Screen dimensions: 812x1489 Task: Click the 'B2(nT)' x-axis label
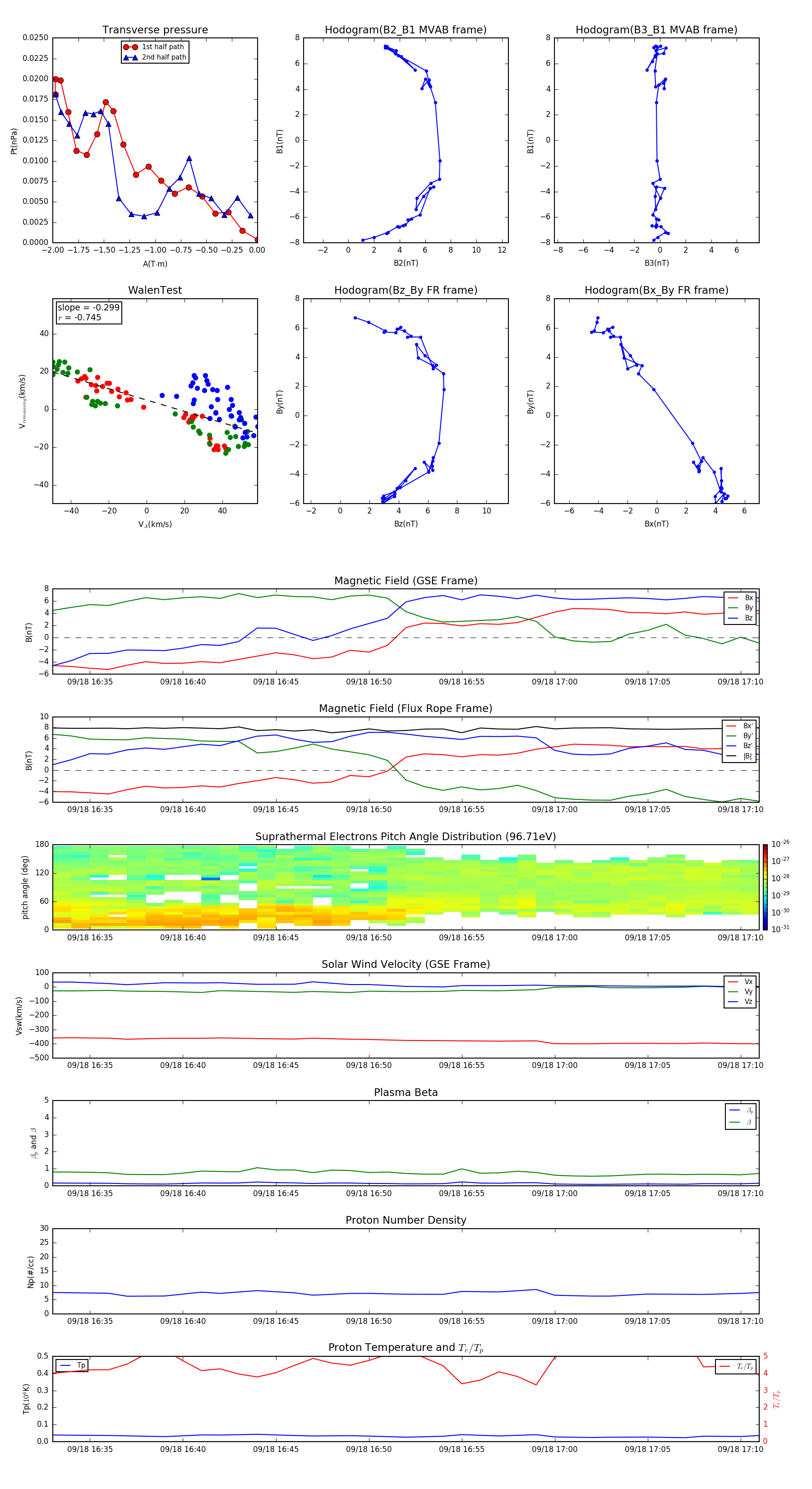pyautogui.click(x=406, y=263)
